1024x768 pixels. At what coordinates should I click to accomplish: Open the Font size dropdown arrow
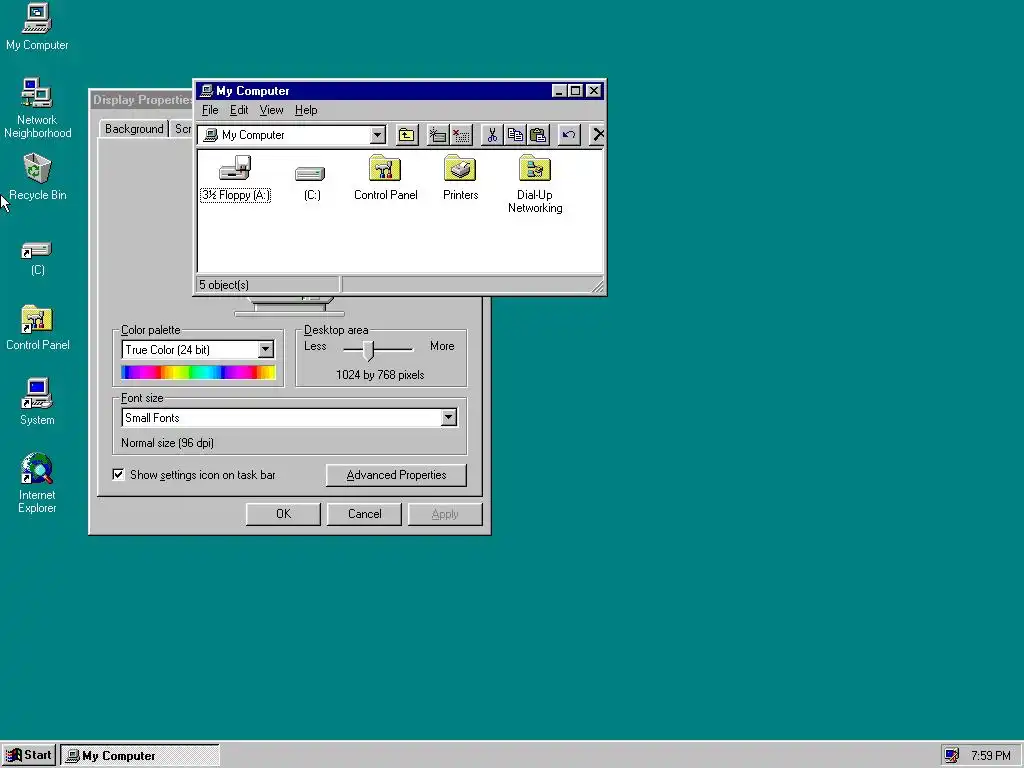(x=448, y=418)
